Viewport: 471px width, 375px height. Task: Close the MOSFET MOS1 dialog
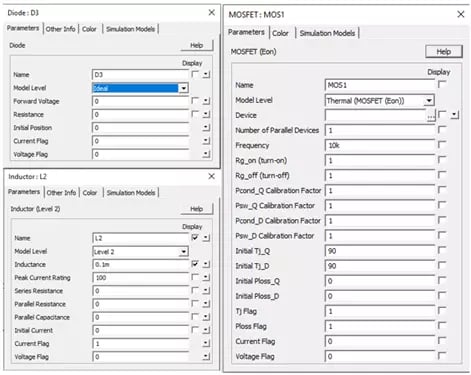coord(461,14)
